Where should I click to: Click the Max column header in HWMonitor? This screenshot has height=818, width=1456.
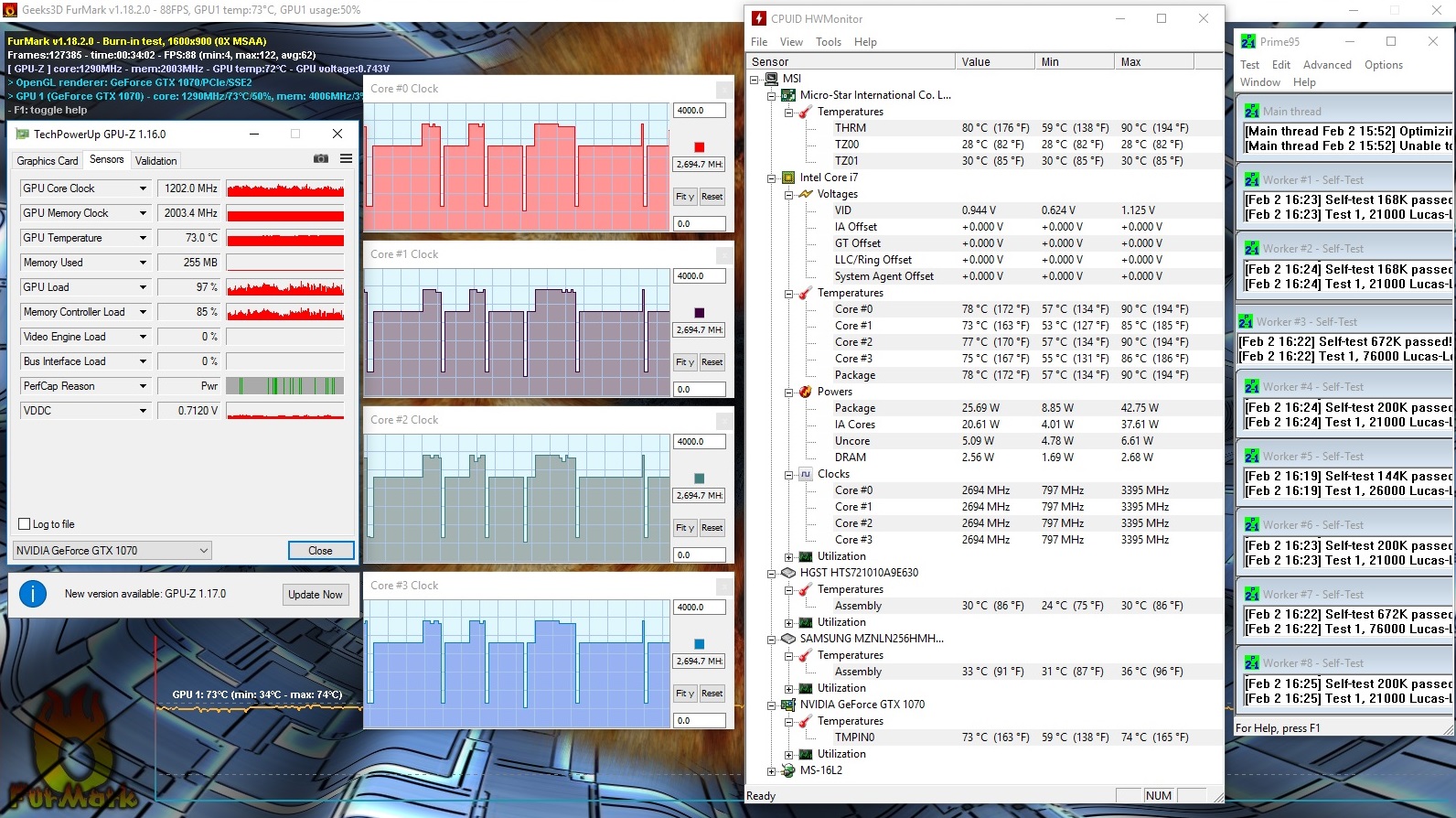click(1154, 62)
